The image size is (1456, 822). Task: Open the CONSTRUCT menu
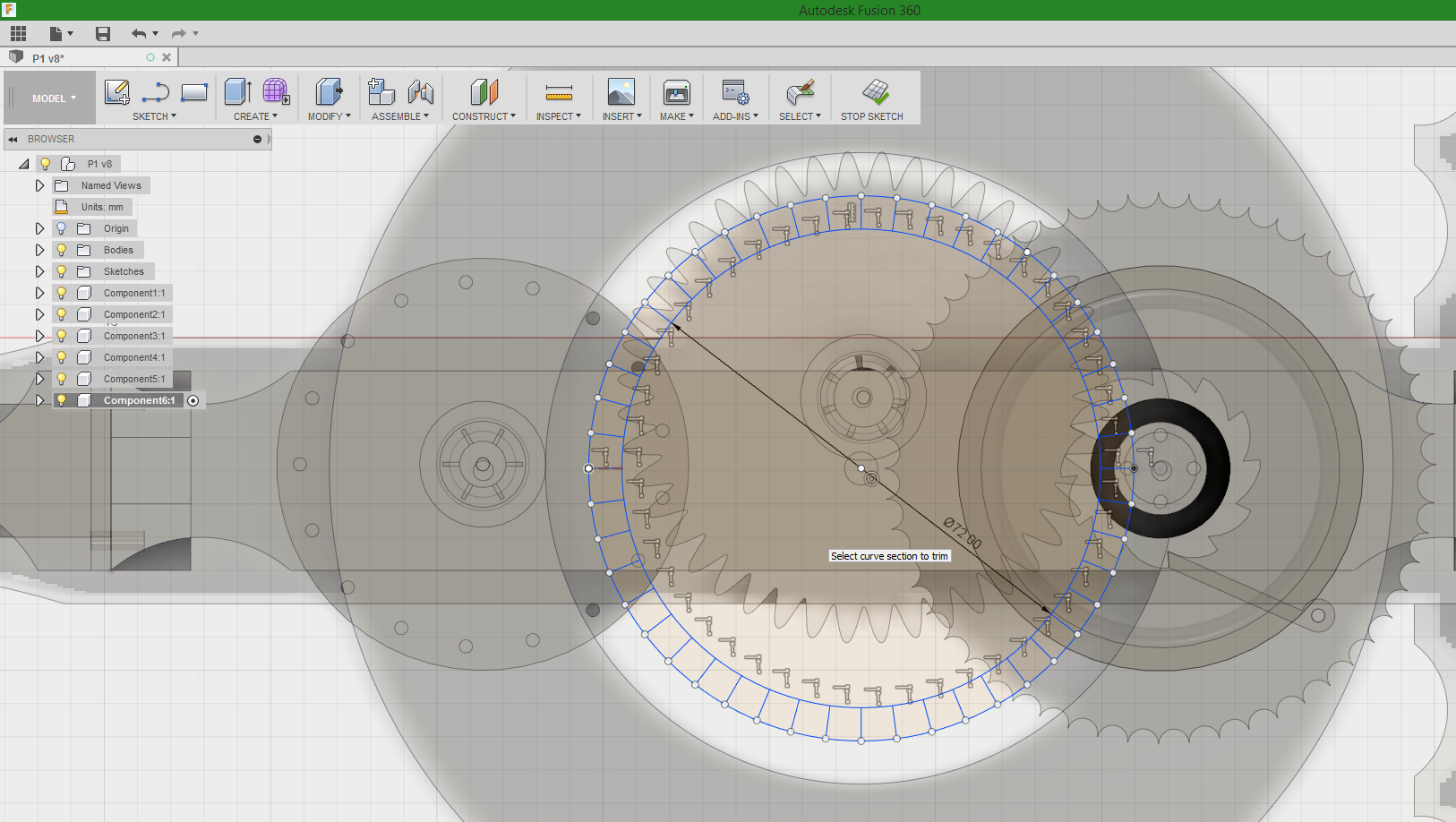[x=484, y=116]
